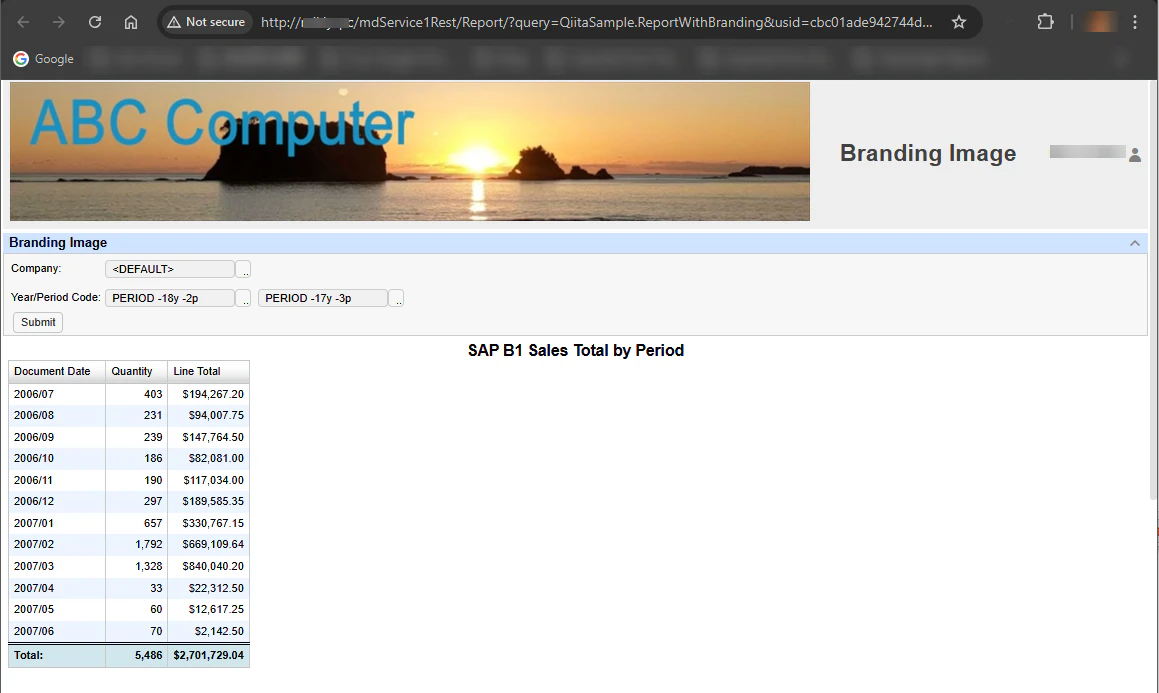Click the line total $82,081.00
Screen dimensions: 1159x693
(216, 458)
